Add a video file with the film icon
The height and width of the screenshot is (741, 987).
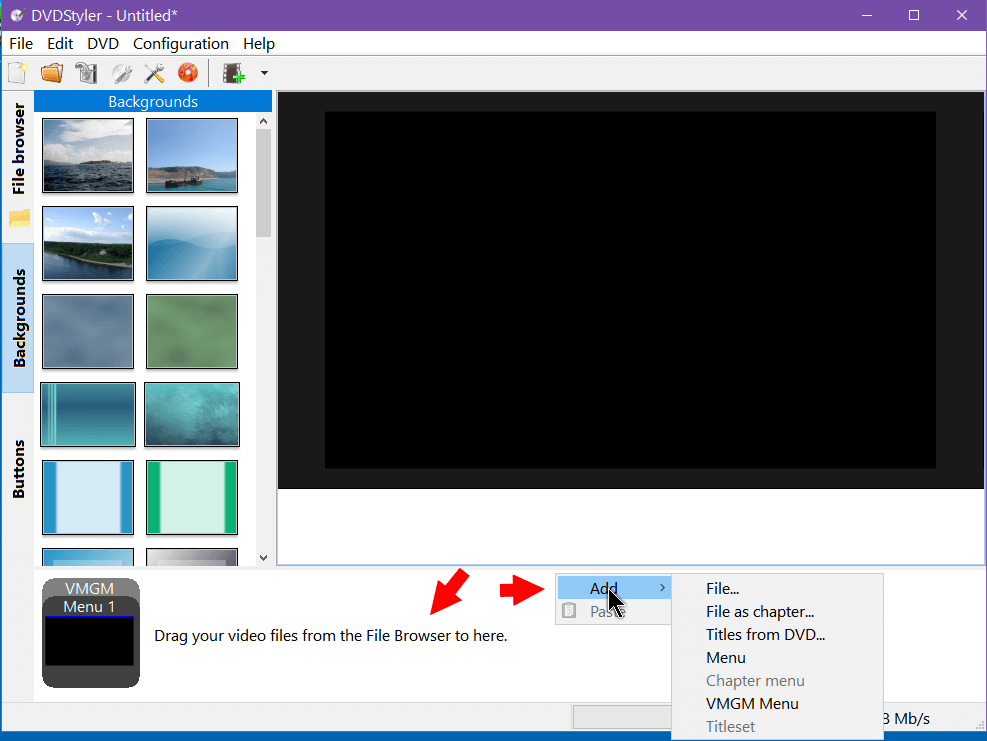[234, 73]
